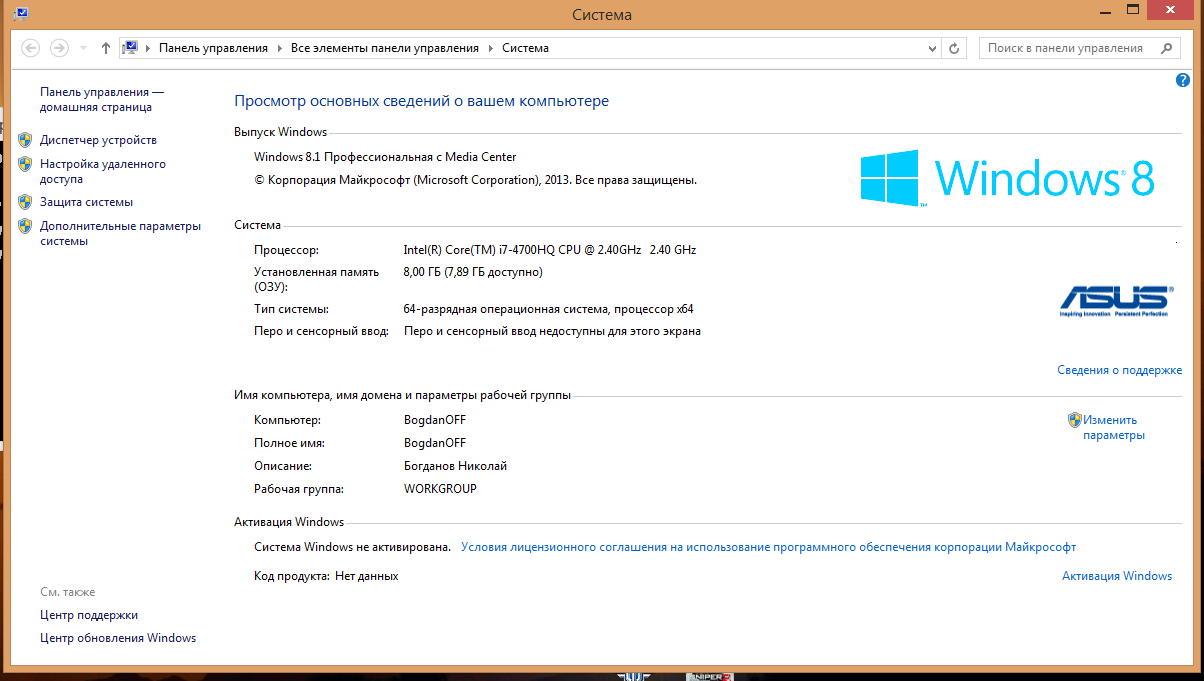This screenshot has height=681, width=1204.
Task: Open 'Дополнительные параметры системы'
Action: pos(120,233)
